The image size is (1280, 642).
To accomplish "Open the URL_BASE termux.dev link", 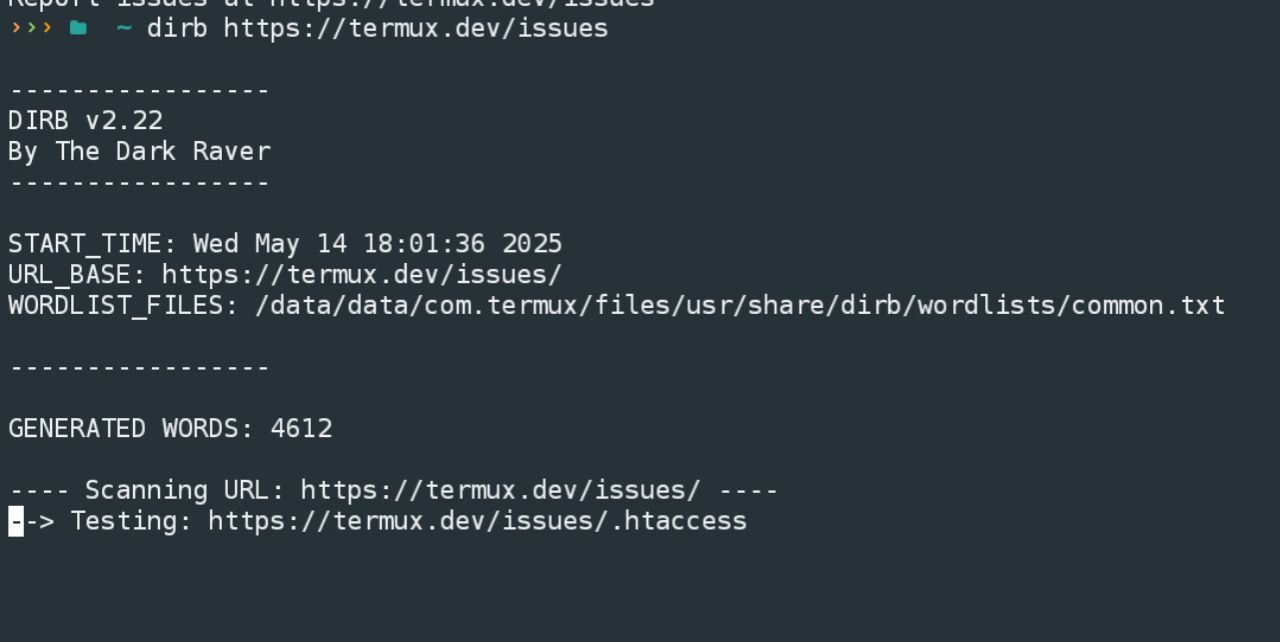I will coord(362,275).
